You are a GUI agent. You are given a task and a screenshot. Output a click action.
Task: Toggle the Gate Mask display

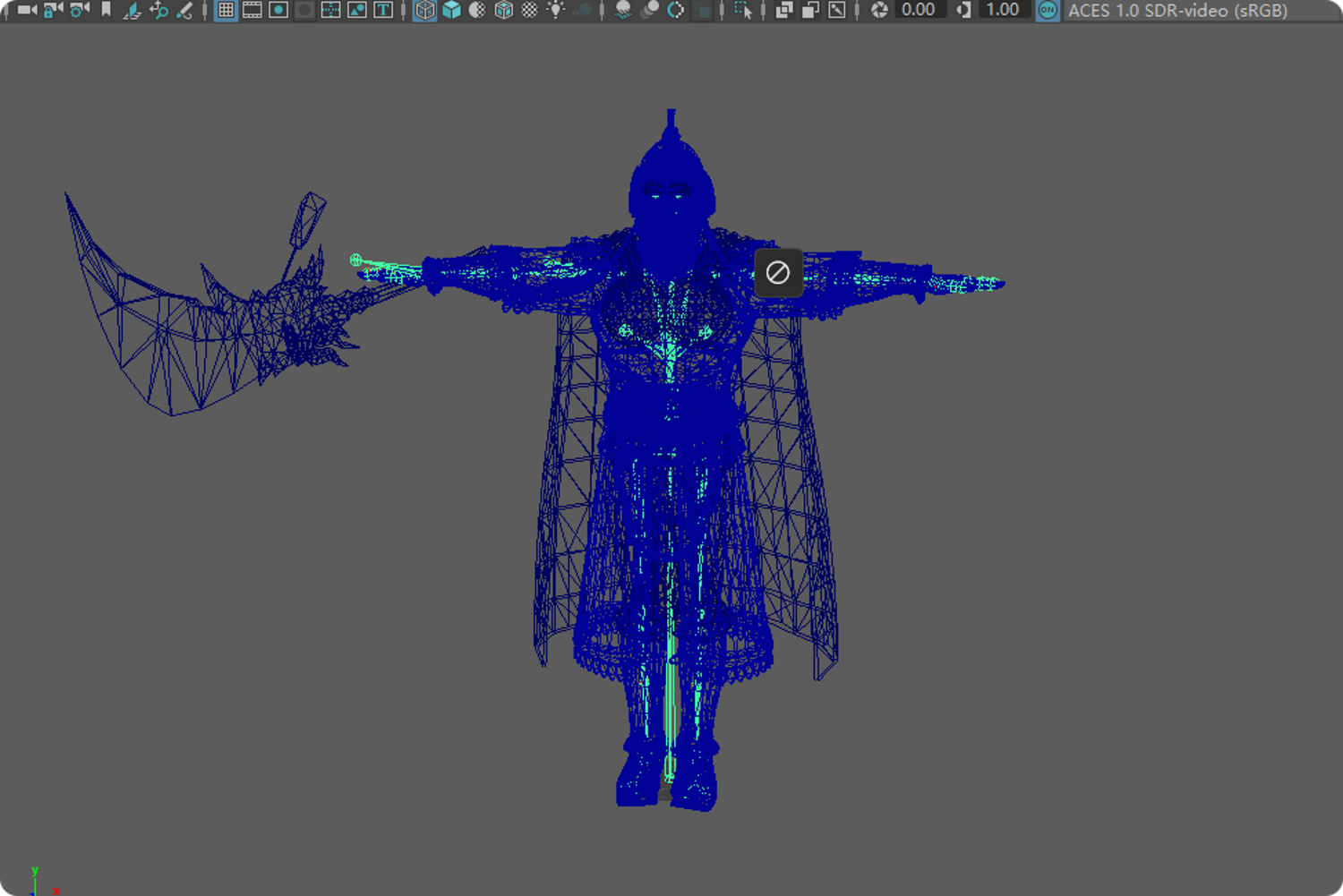click(304, 10)
